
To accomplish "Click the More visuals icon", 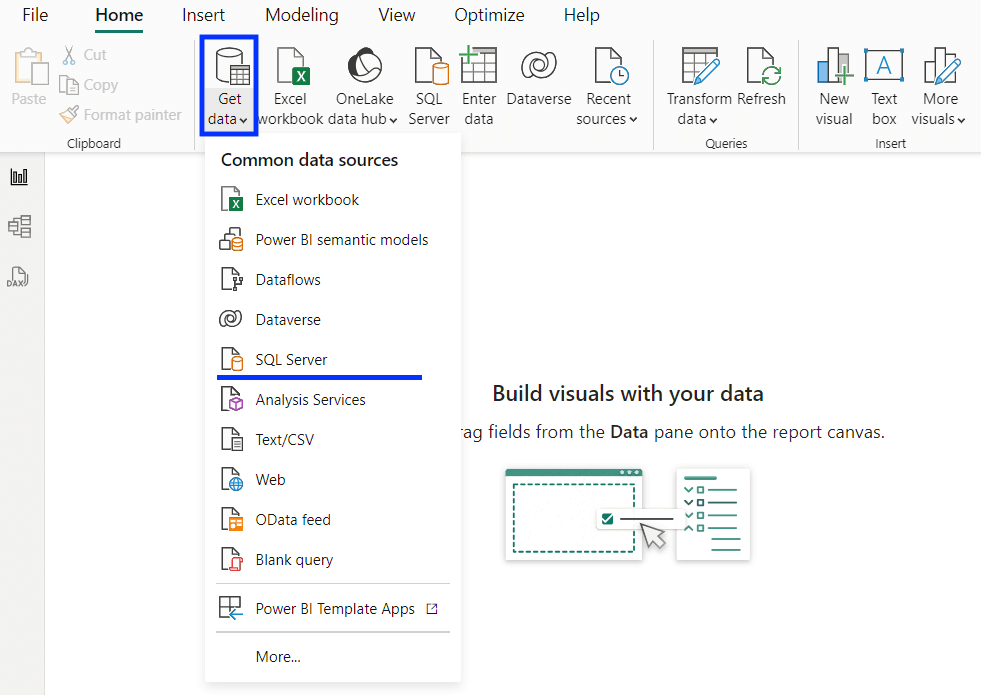I will [942, 66].
